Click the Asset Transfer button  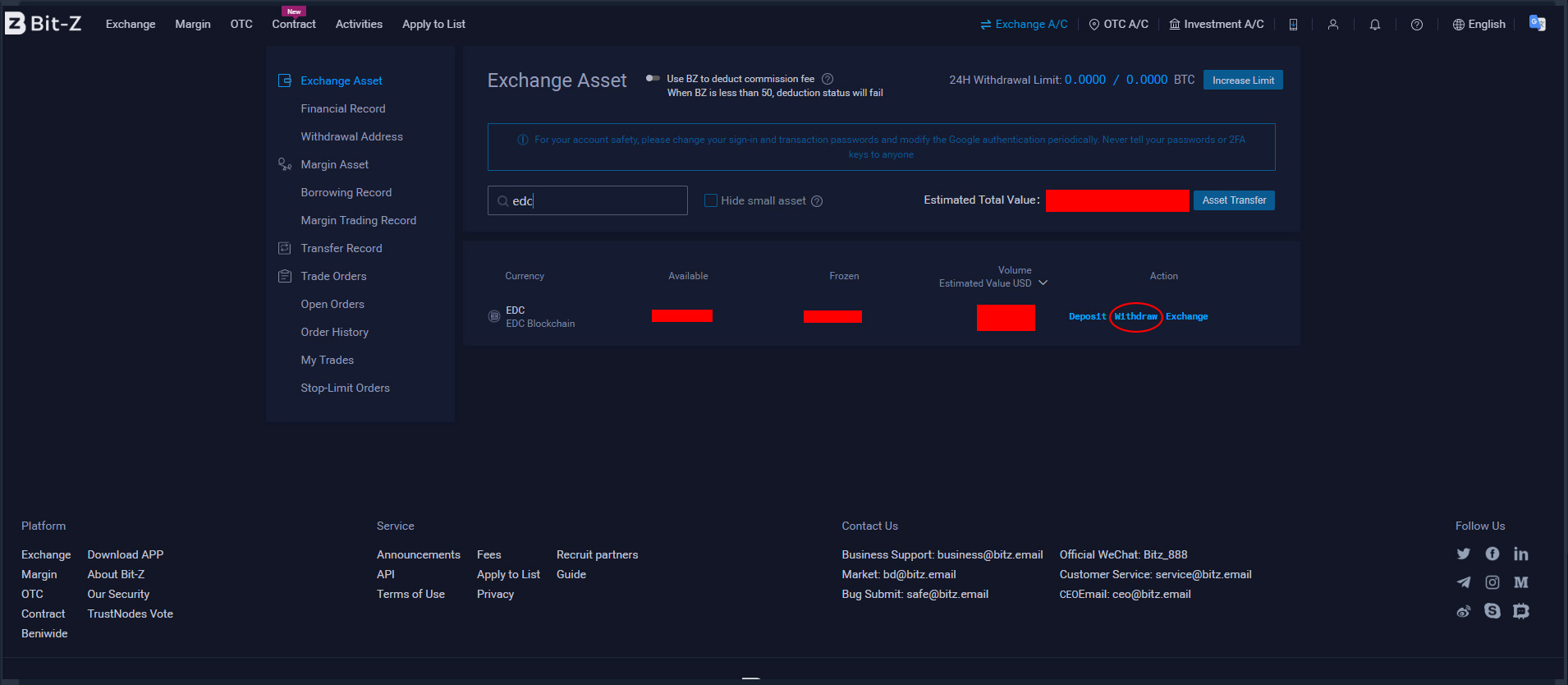(1234, 200)
